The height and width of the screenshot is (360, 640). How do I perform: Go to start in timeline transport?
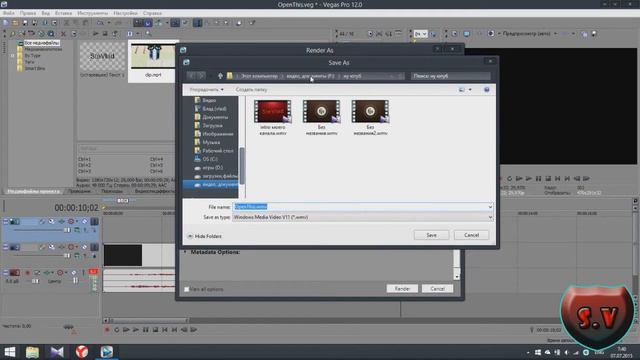(x=165, y=330)
